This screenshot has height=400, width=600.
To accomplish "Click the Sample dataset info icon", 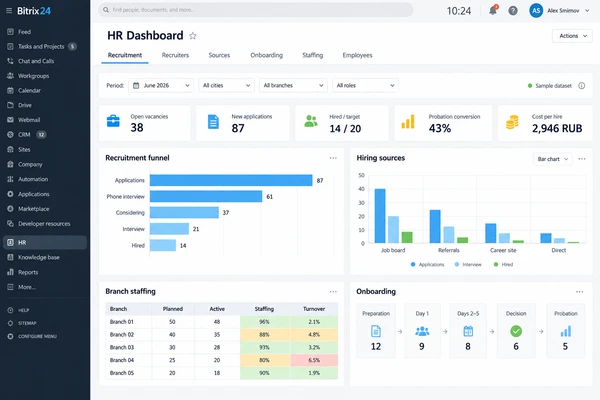I will (x=582, y=86).
